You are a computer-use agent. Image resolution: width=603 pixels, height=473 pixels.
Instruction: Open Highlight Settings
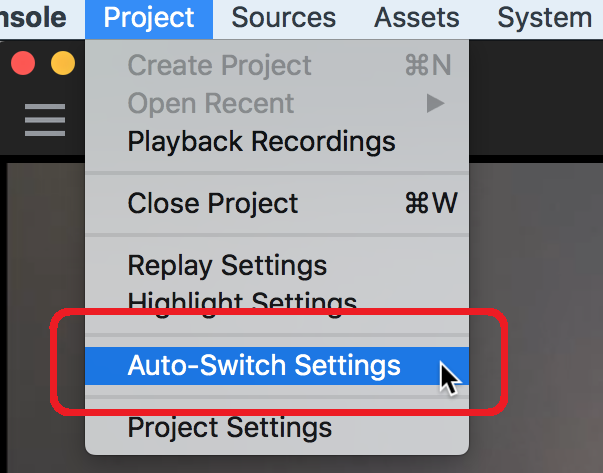pos(277,303)
